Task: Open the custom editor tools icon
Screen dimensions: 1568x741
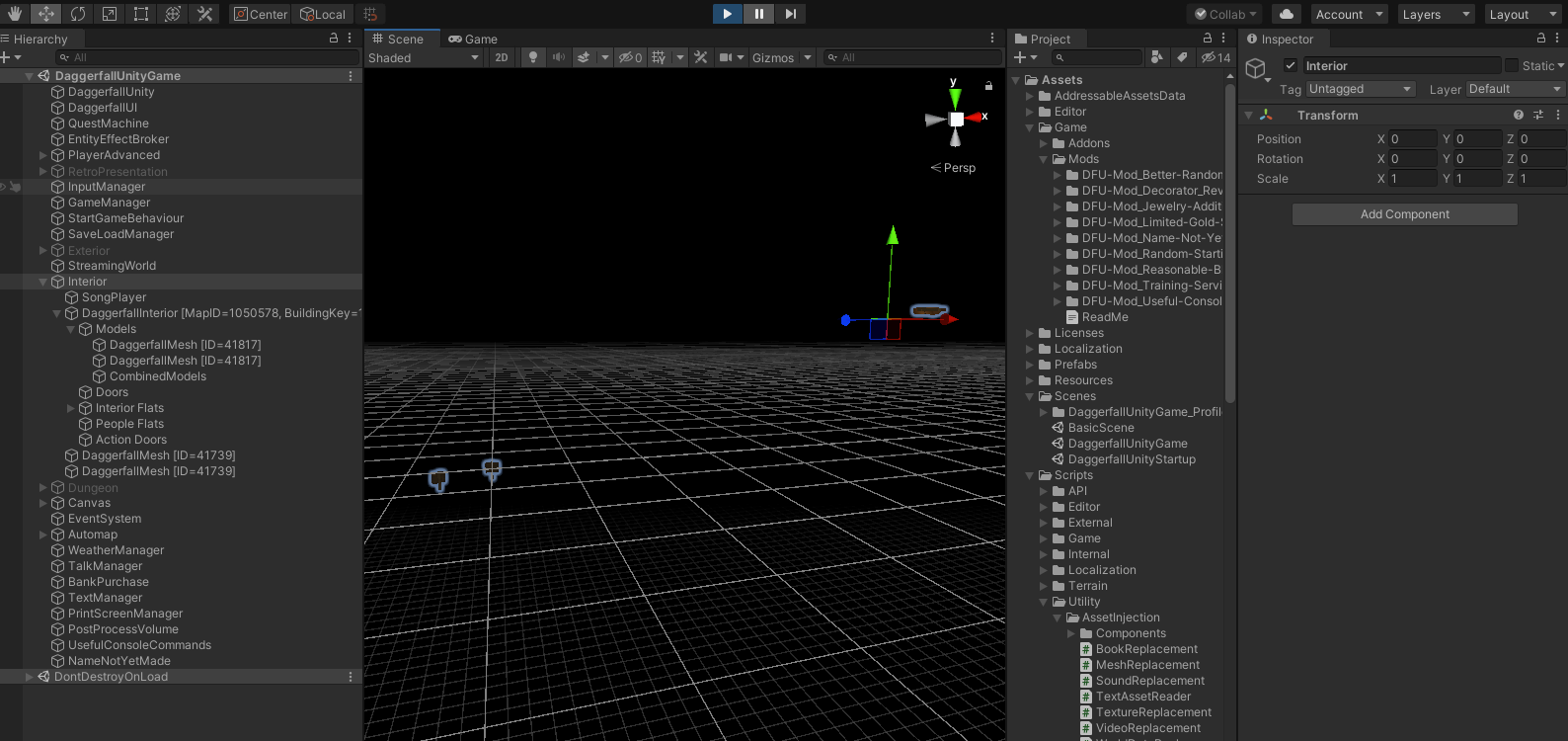Action: [x=204, y=14]
